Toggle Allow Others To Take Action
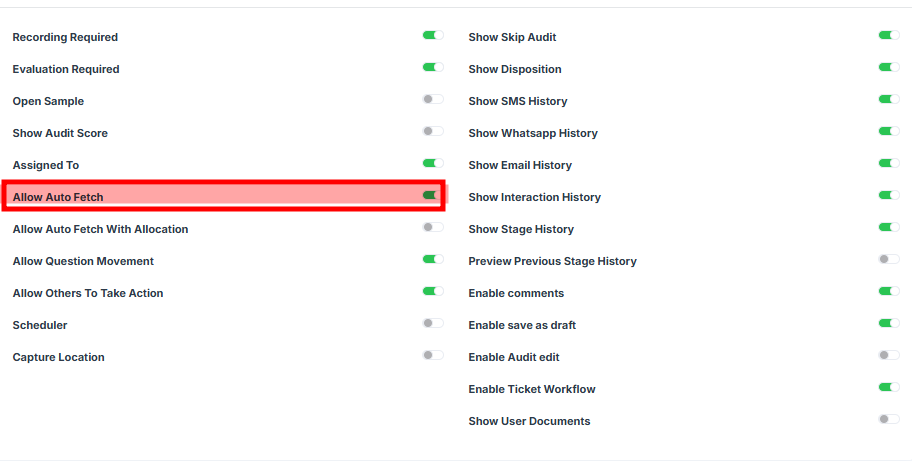The width and height of the screenshot is (912, 461). click(432, 291)
